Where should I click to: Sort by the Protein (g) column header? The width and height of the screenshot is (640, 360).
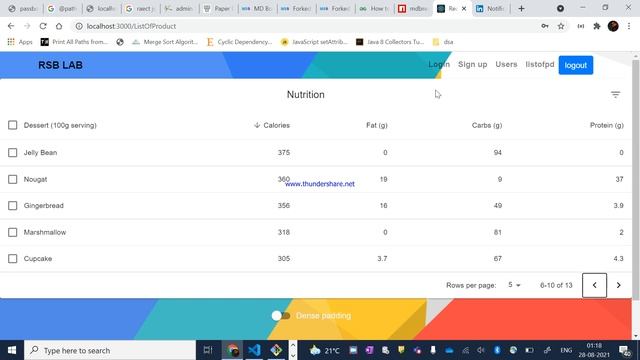click(607, 125)
